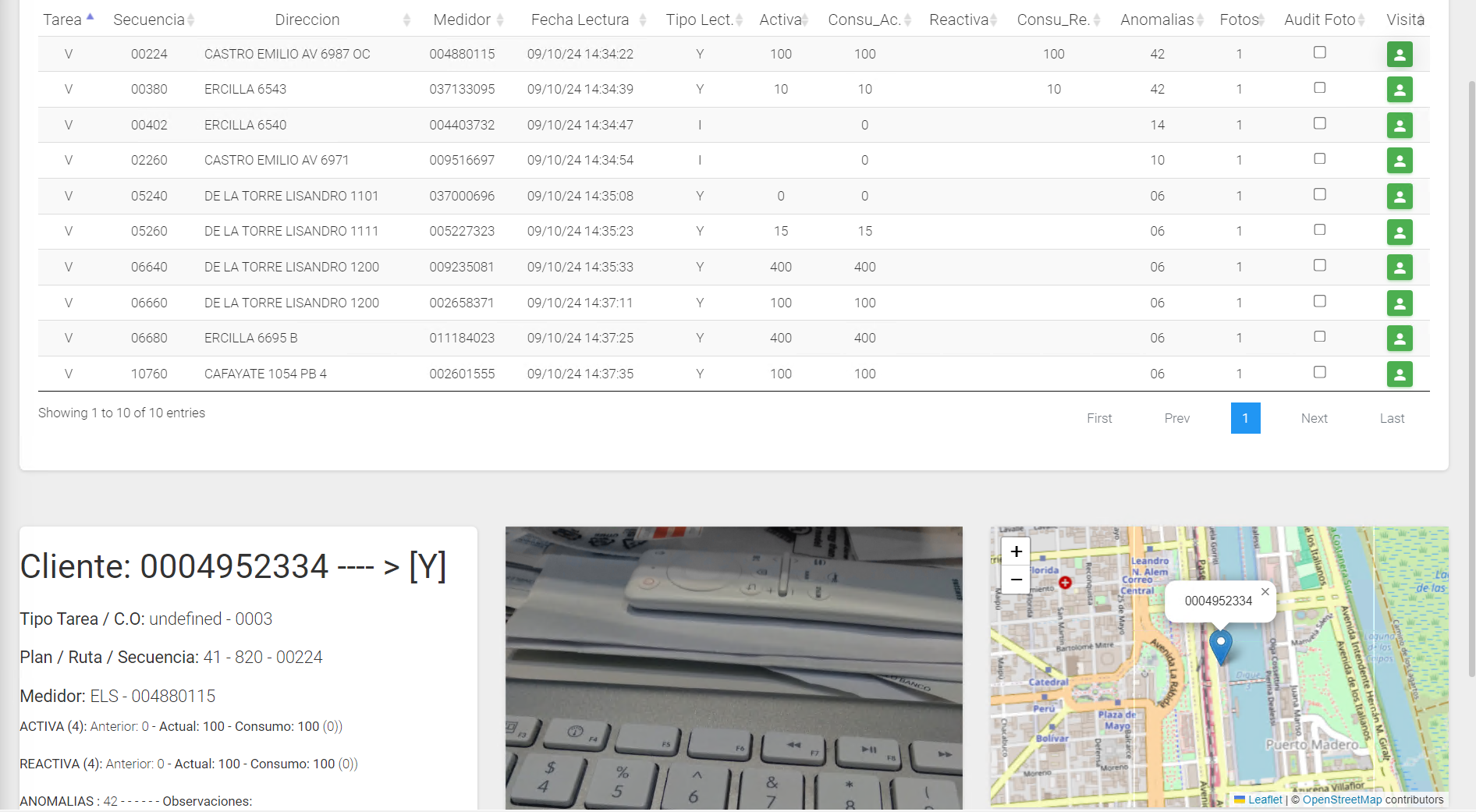Select meter number 037133095
Image resolution: width=1476 pixels, height=812 pixels.
pos(462,89)
